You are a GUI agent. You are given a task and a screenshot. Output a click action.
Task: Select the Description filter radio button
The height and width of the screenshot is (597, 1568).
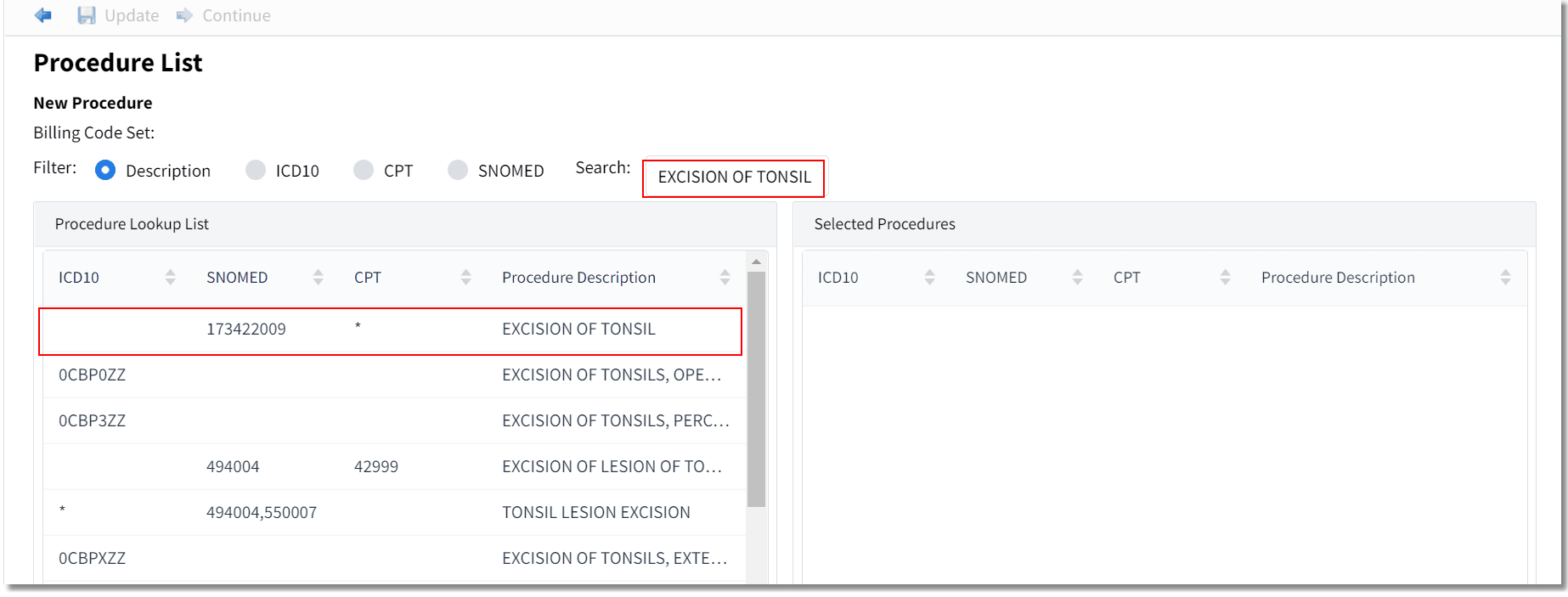coord(105,170)
